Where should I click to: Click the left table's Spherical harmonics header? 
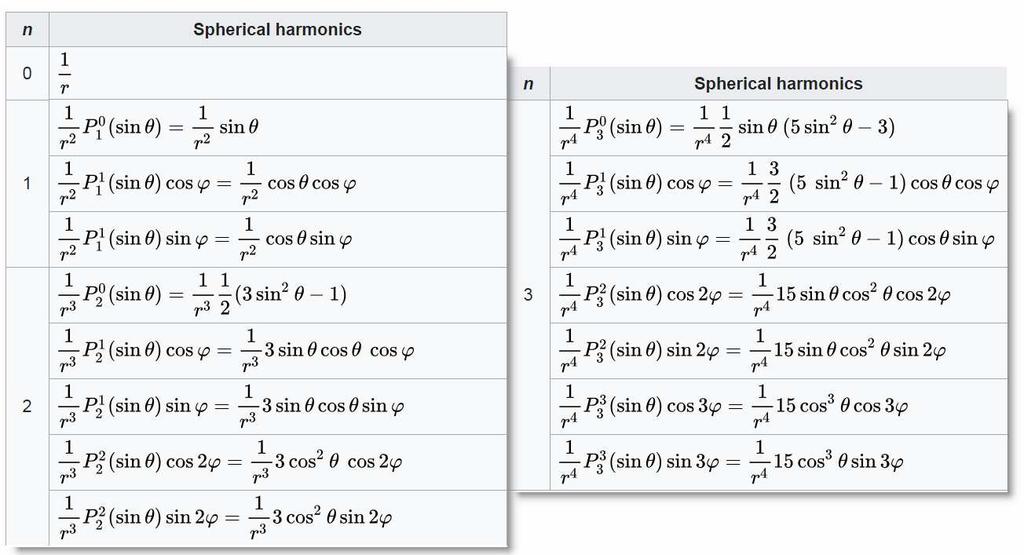pos(277,29)
